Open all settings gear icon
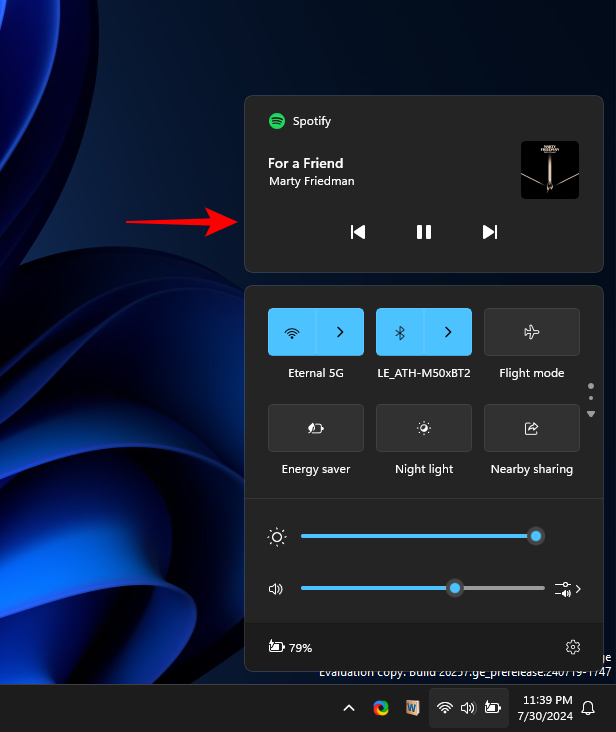 (573, 647)
